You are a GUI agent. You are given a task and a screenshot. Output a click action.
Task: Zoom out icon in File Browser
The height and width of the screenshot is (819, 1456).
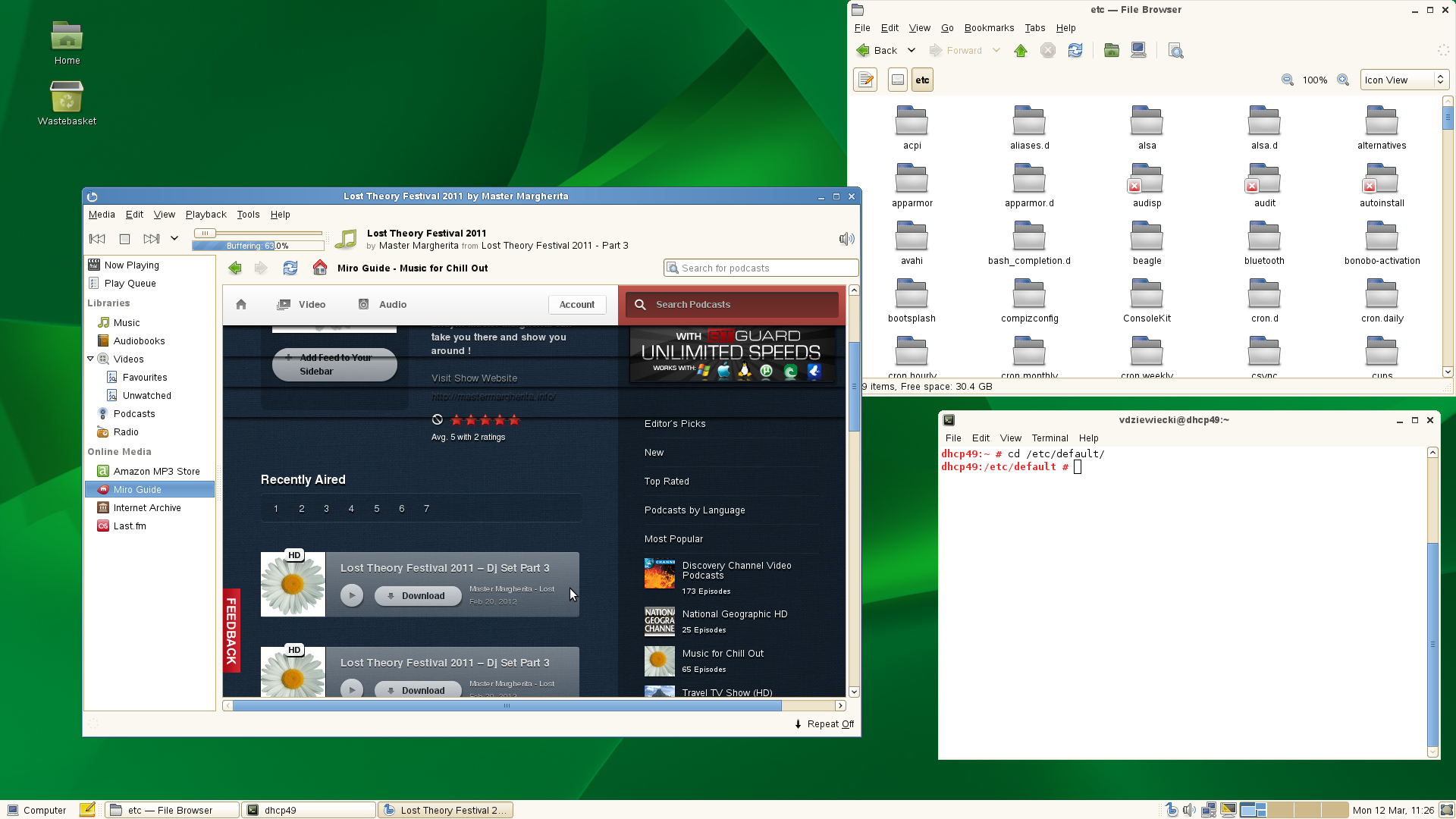(1288, 80)
